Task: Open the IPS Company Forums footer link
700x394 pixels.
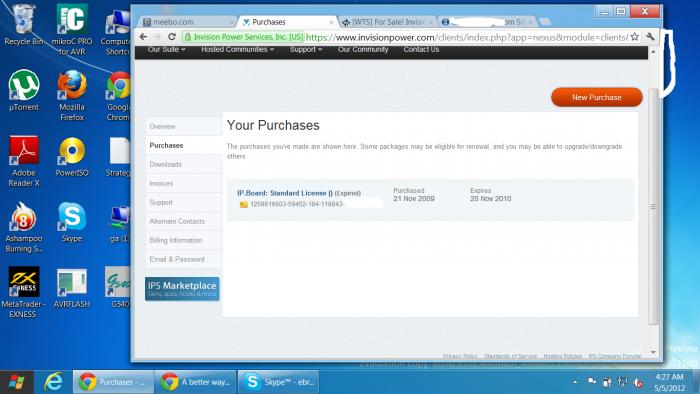Action: click(x=614, y=356)
